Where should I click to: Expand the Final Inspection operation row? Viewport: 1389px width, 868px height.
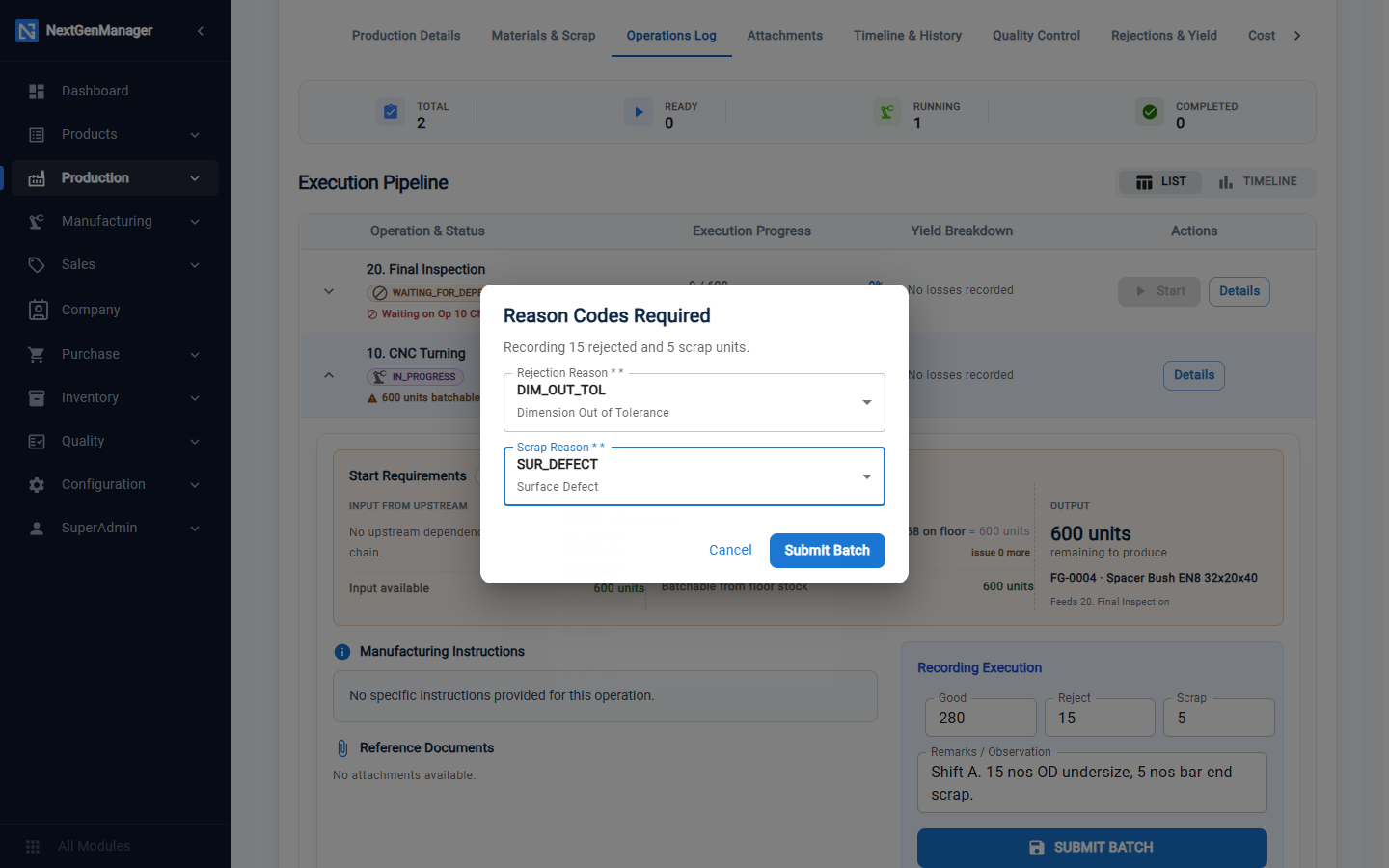[329, 291]
